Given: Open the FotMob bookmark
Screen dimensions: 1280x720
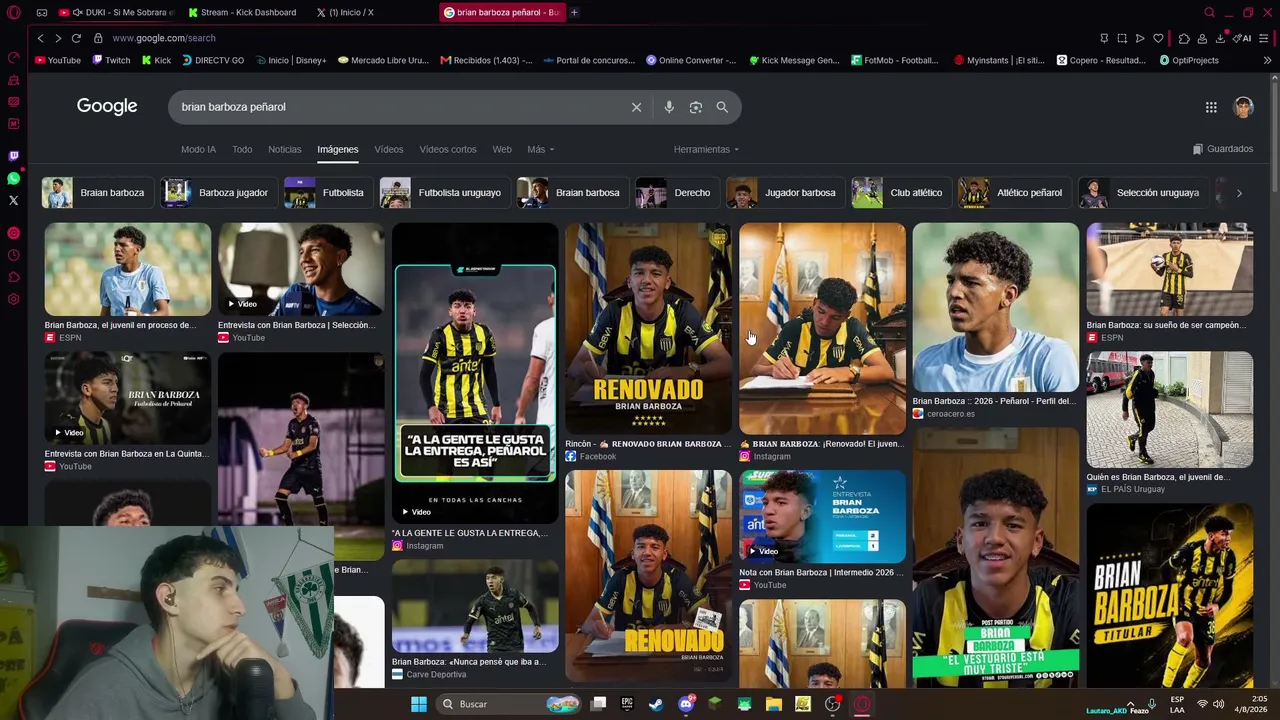Looking at the screenshot, I should (895, 60).
